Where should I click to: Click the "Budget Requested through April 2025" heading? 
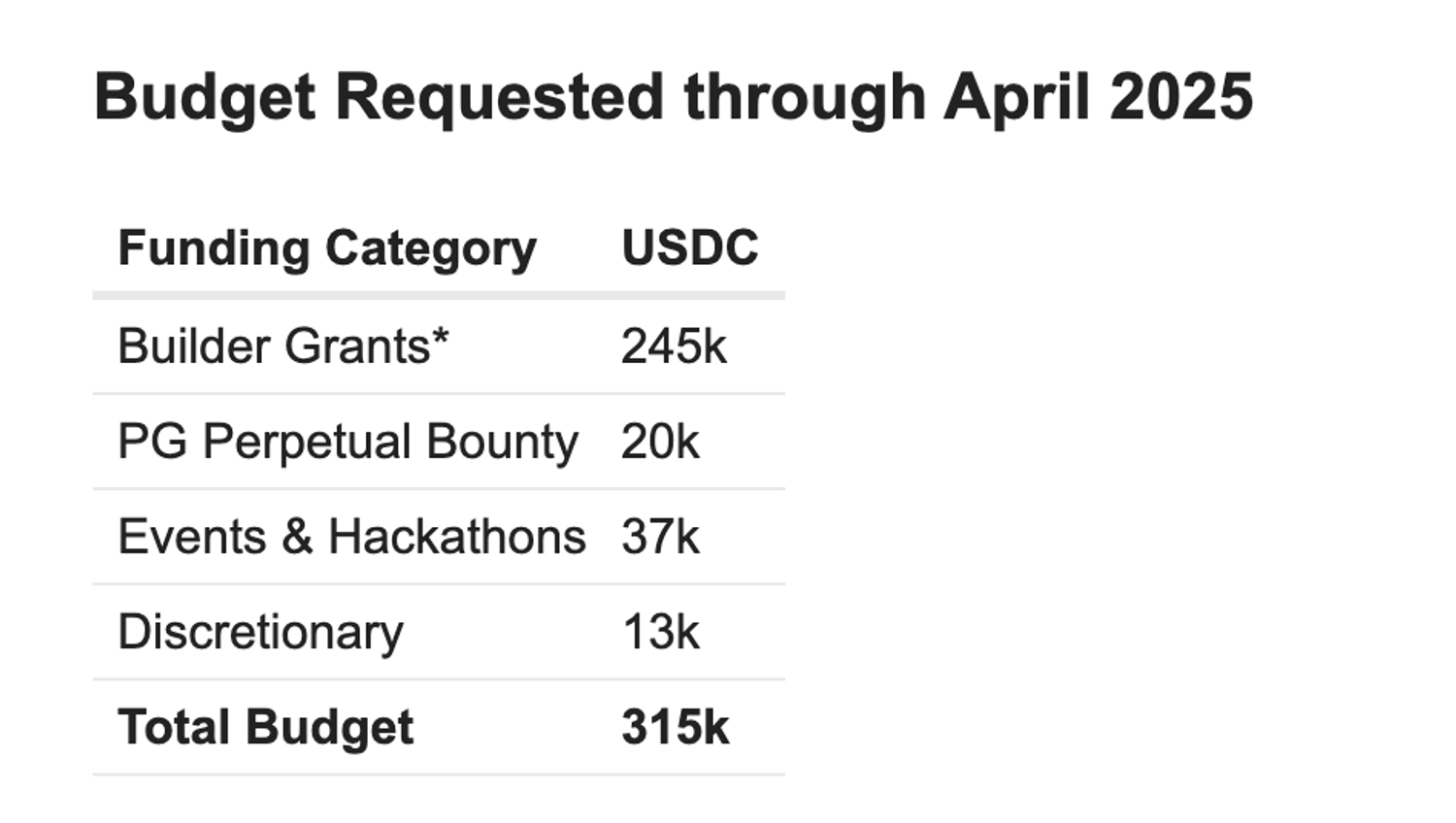673,97
